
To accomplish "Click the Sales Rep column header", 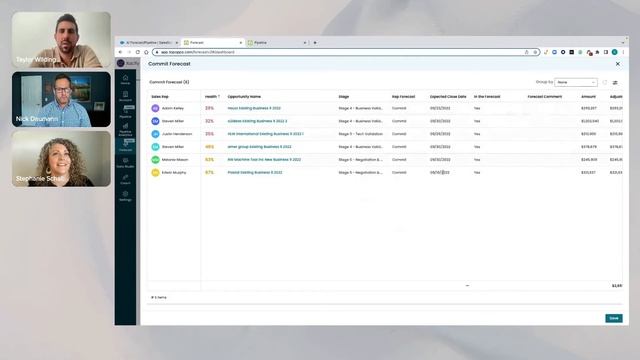I will [x=160, y=97].
